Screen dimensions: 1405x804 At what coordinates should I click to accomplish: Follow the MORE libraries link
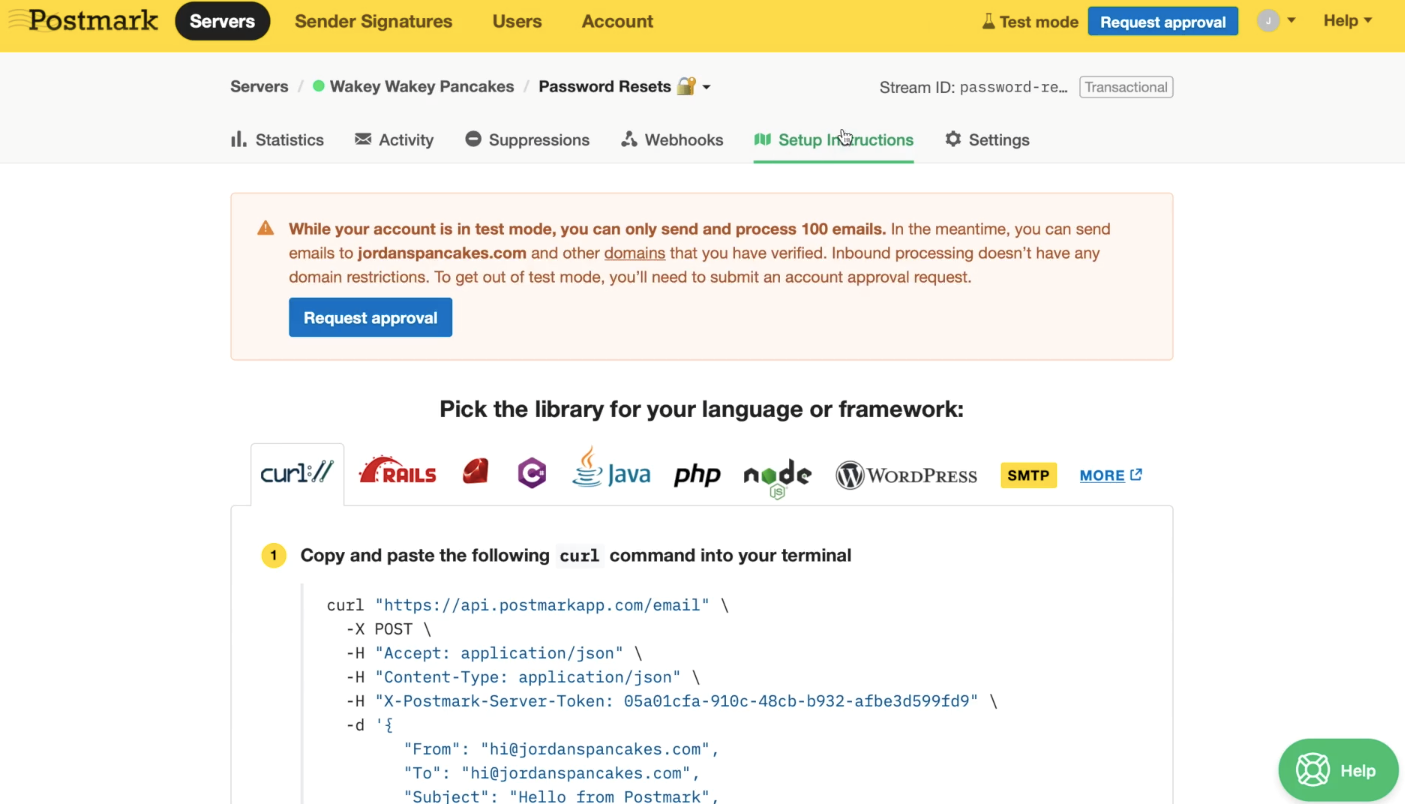(1111, 475)
